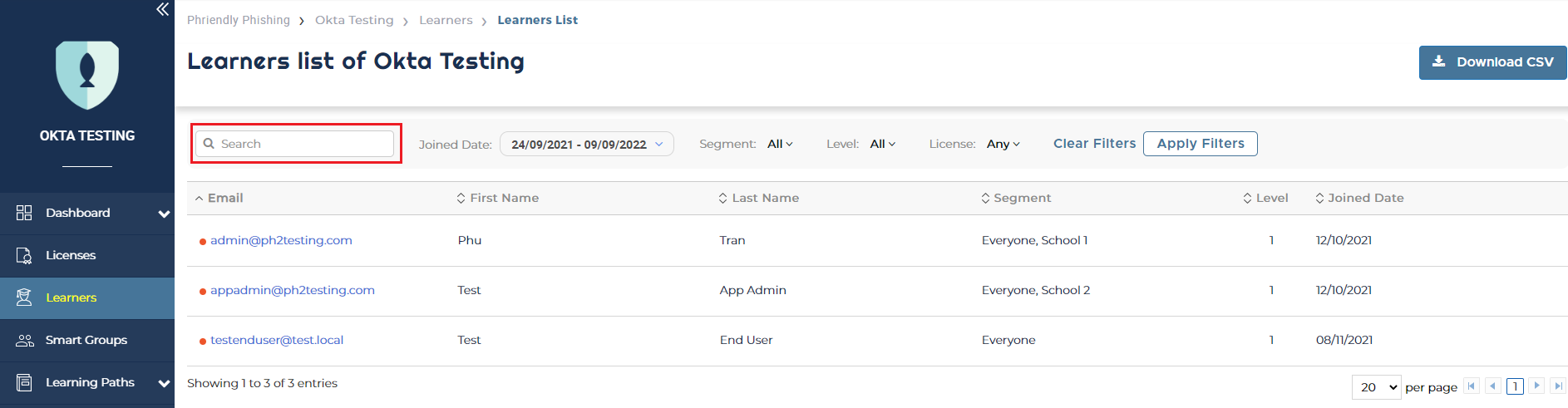
Task: Click the Apply Filters button
Action: [1201, 144]
